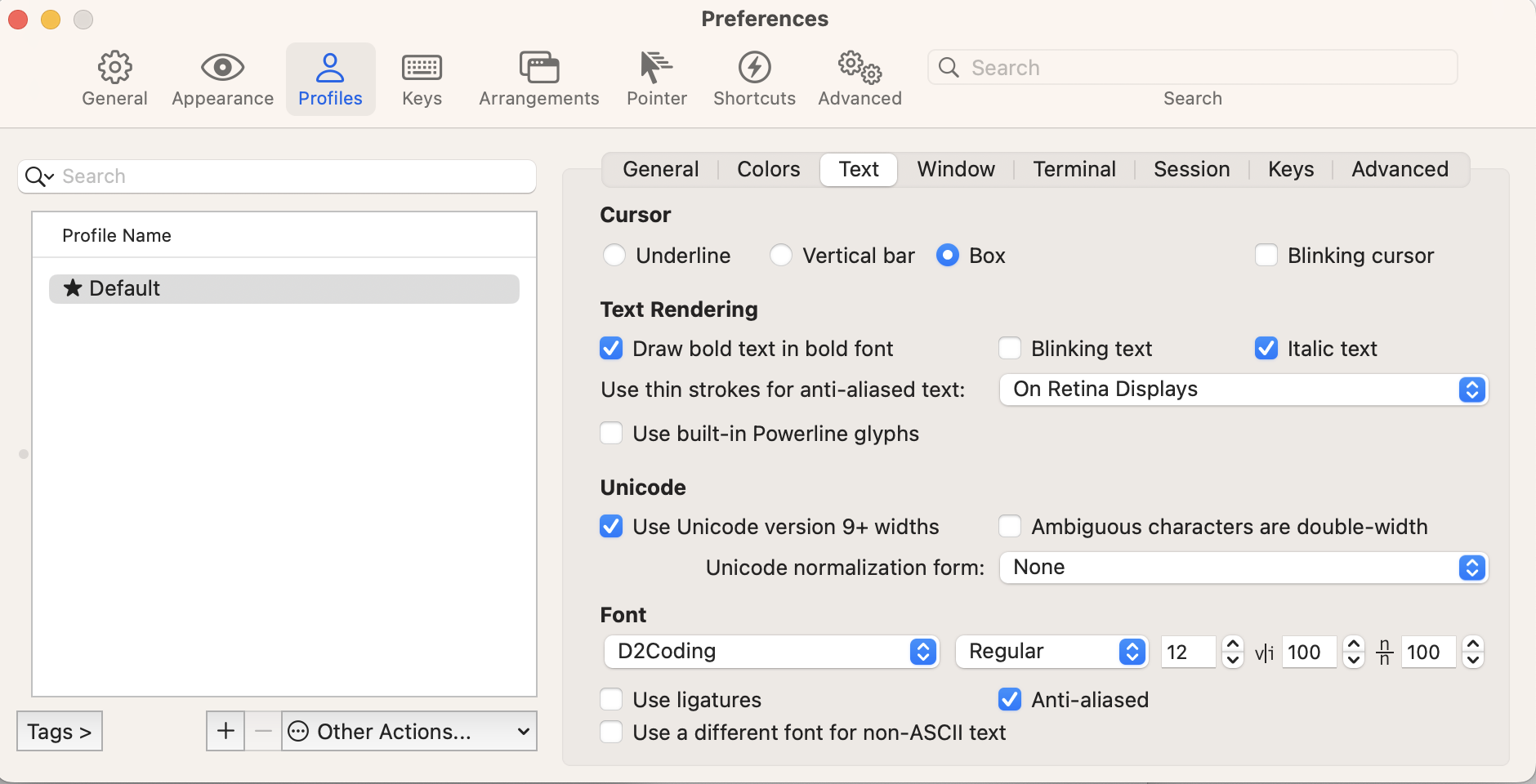Enable different font for non-ASCII text

coord(611,732)
